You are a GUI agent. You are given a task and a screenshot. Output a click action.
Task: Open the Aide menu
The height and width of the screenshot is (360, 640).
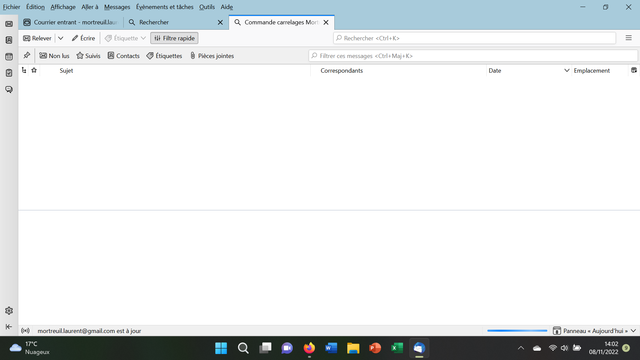(x=227, y=7)
